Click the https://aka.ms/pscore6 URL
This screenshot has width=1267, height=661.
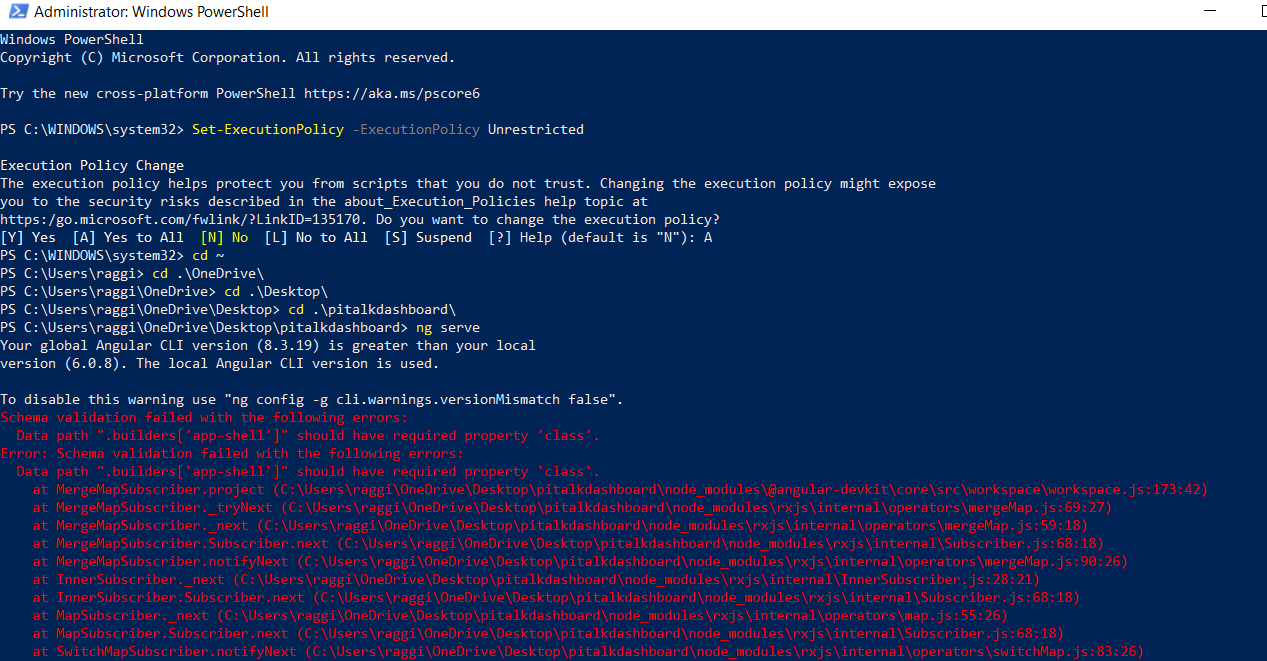click(392, 93)
